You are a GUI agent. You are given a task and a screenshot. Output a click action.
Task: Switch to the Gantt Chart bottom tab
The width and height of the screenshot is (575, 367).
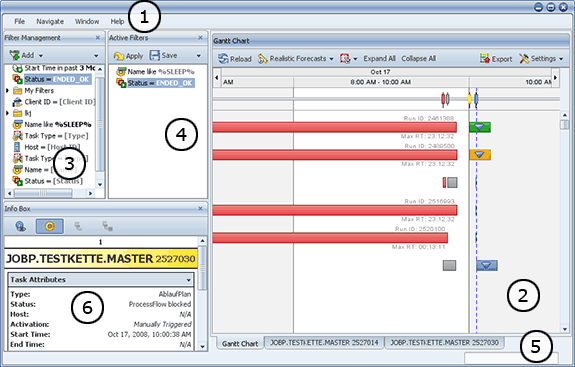coord(240,344)
